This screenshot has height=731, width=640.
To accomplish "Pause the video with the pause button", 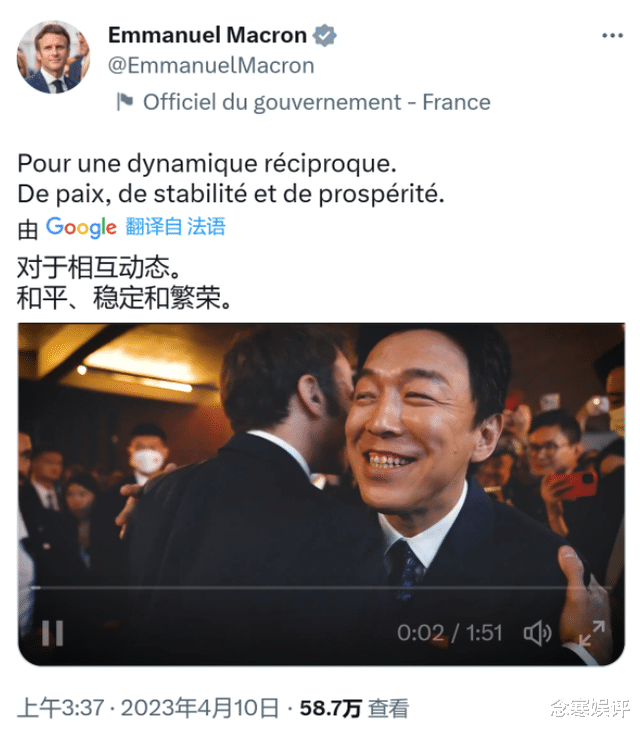I will 52,633.
